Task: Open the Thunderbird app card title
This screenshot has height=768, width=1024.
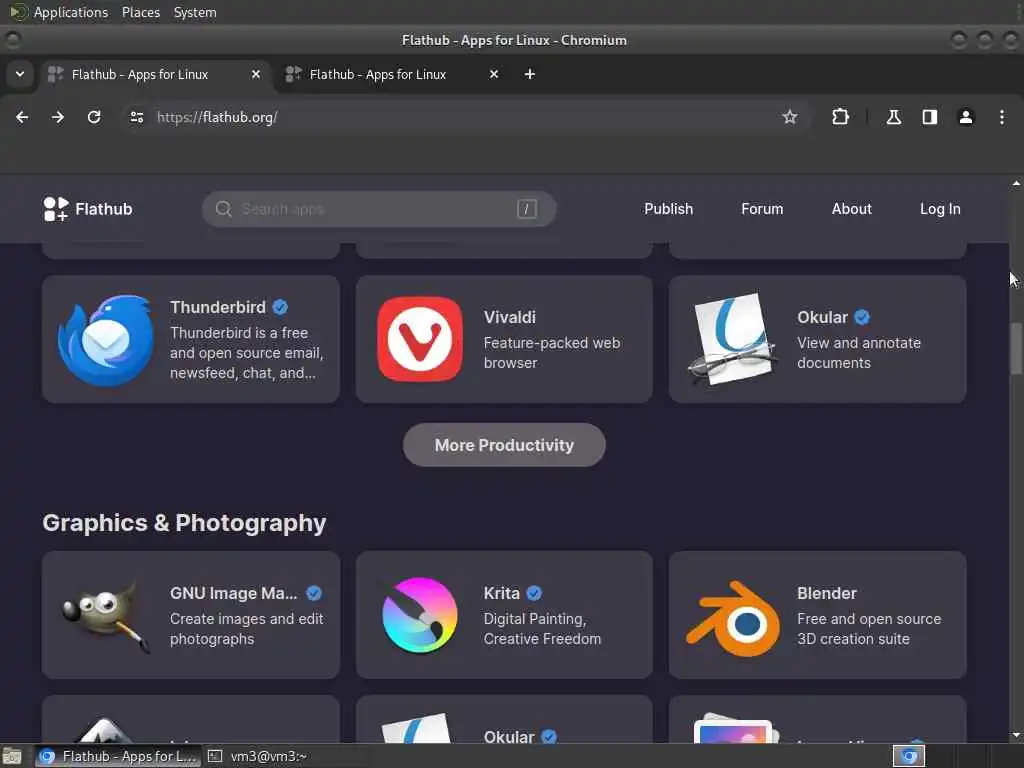Action: (x=217, y=307)
